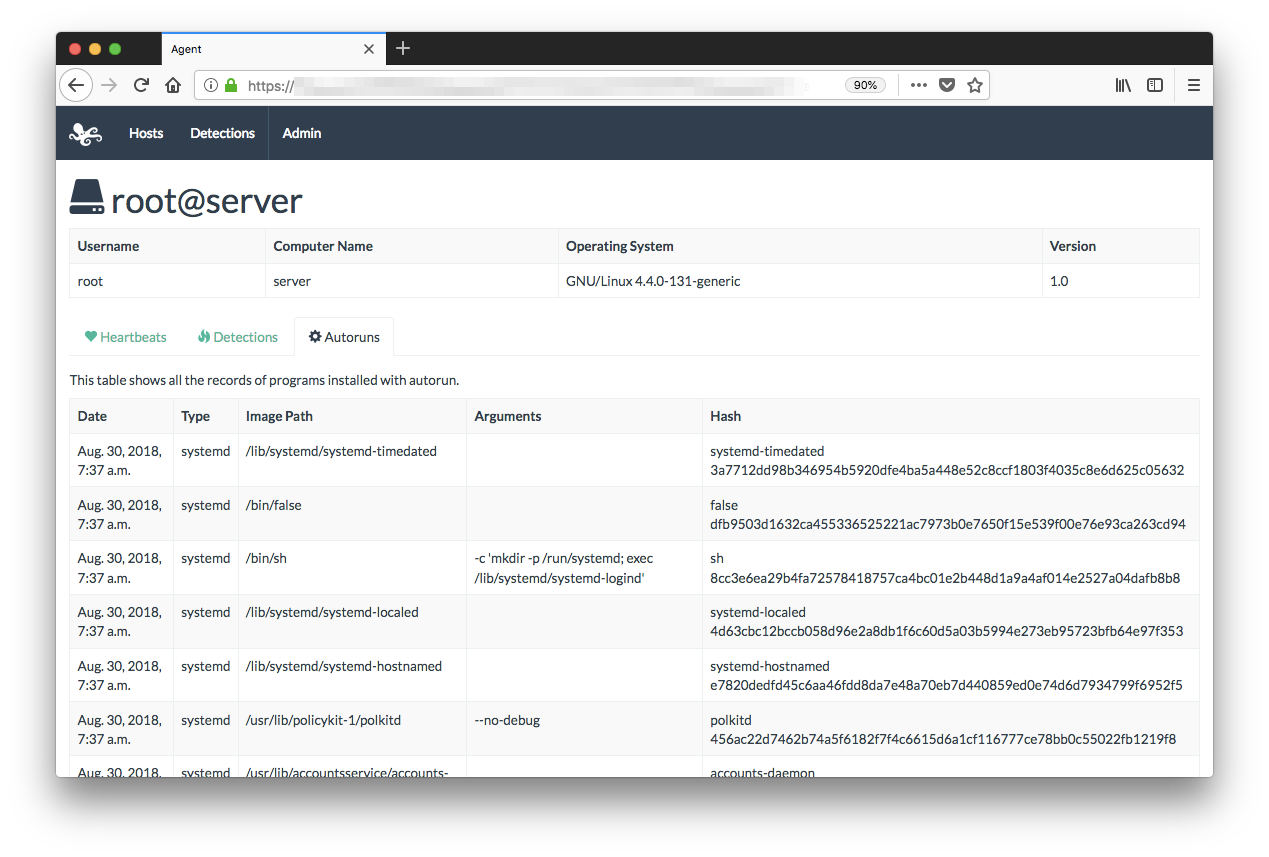Click /lib/systemd/systemd-timedated path
Viewport: 1269px width, 857px height.
[x=341, y=451]
